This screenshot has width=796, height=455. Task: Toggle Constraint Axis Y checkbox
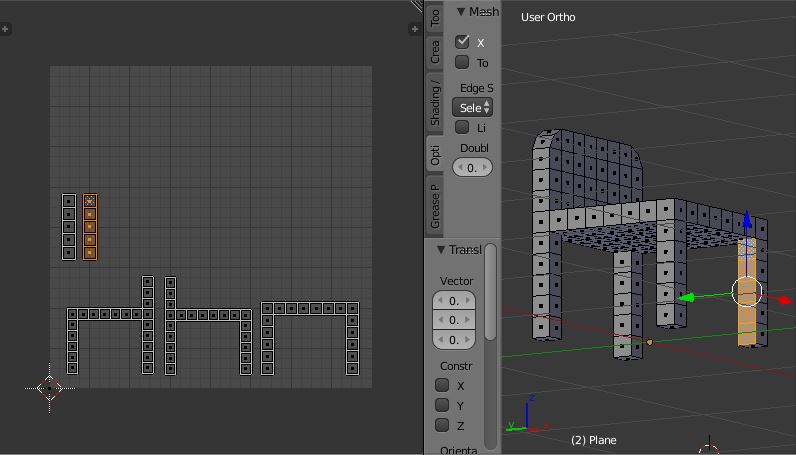click(442, 405)
